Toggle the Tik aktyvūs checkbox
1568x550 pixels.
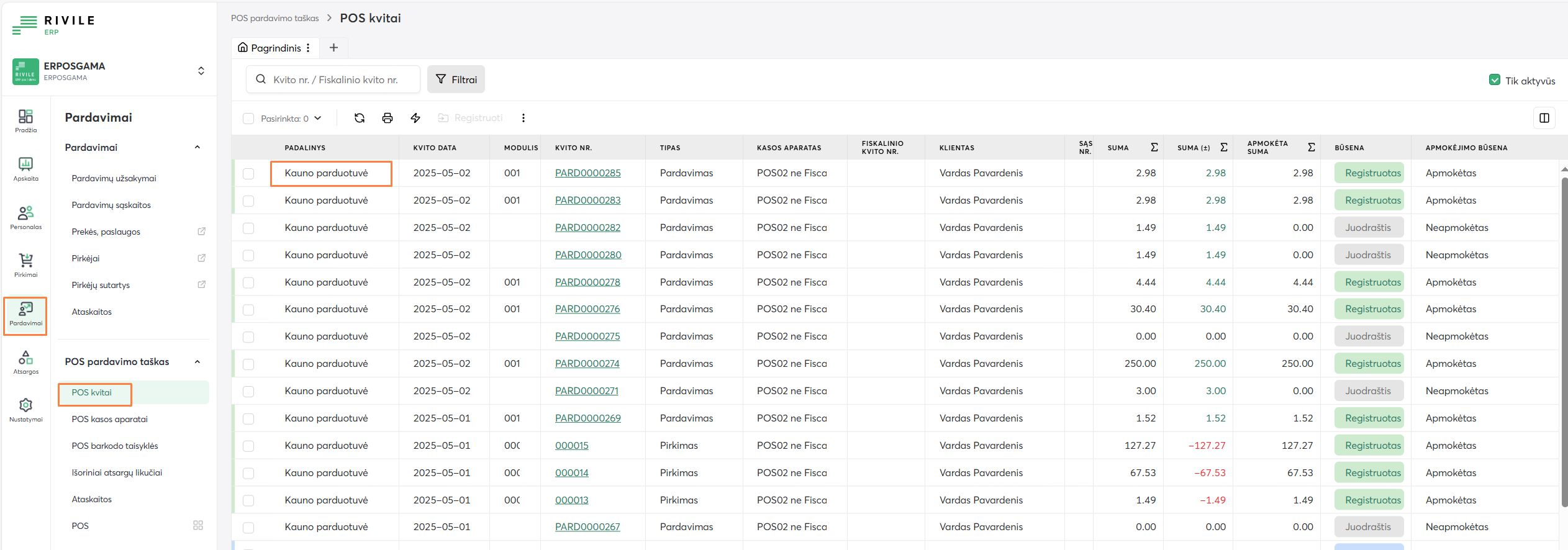(x=1495, y=80)
